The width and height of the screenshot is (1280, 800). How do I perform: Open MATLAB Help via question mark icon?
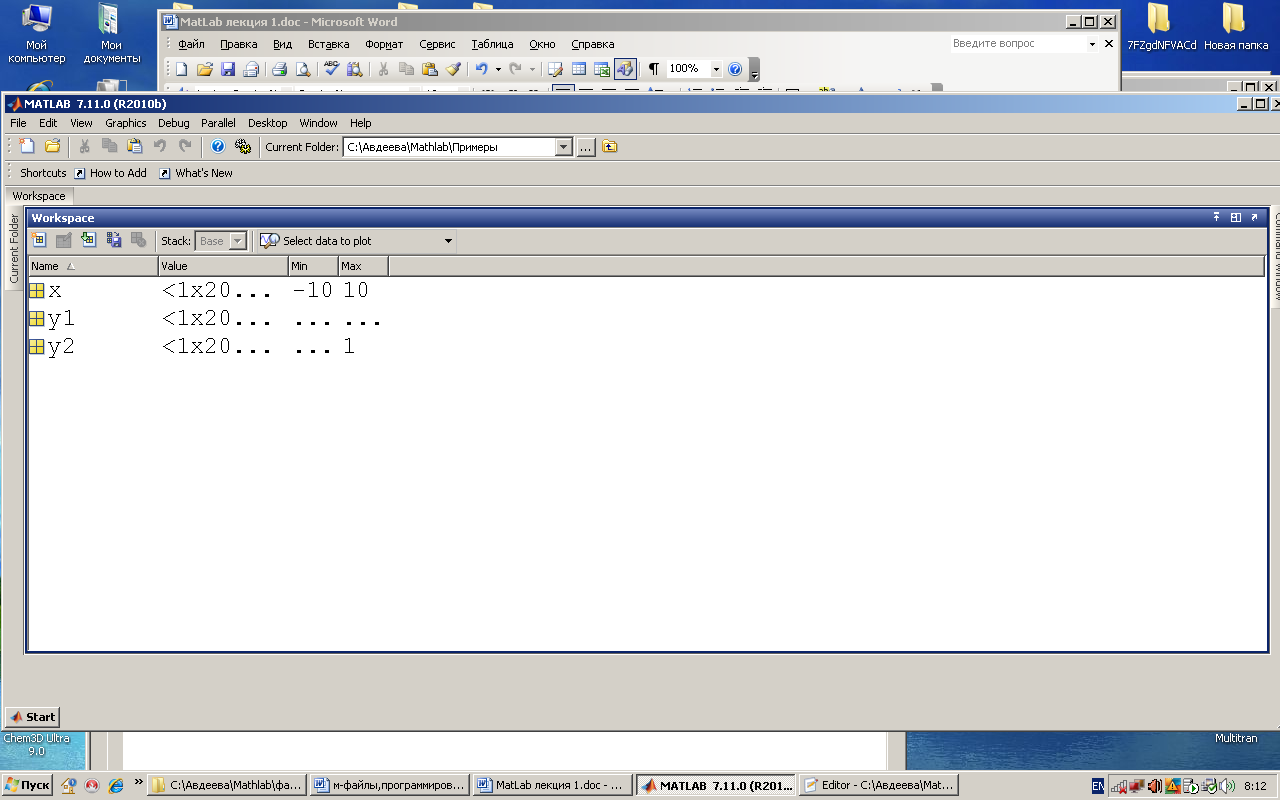point(217,146)
